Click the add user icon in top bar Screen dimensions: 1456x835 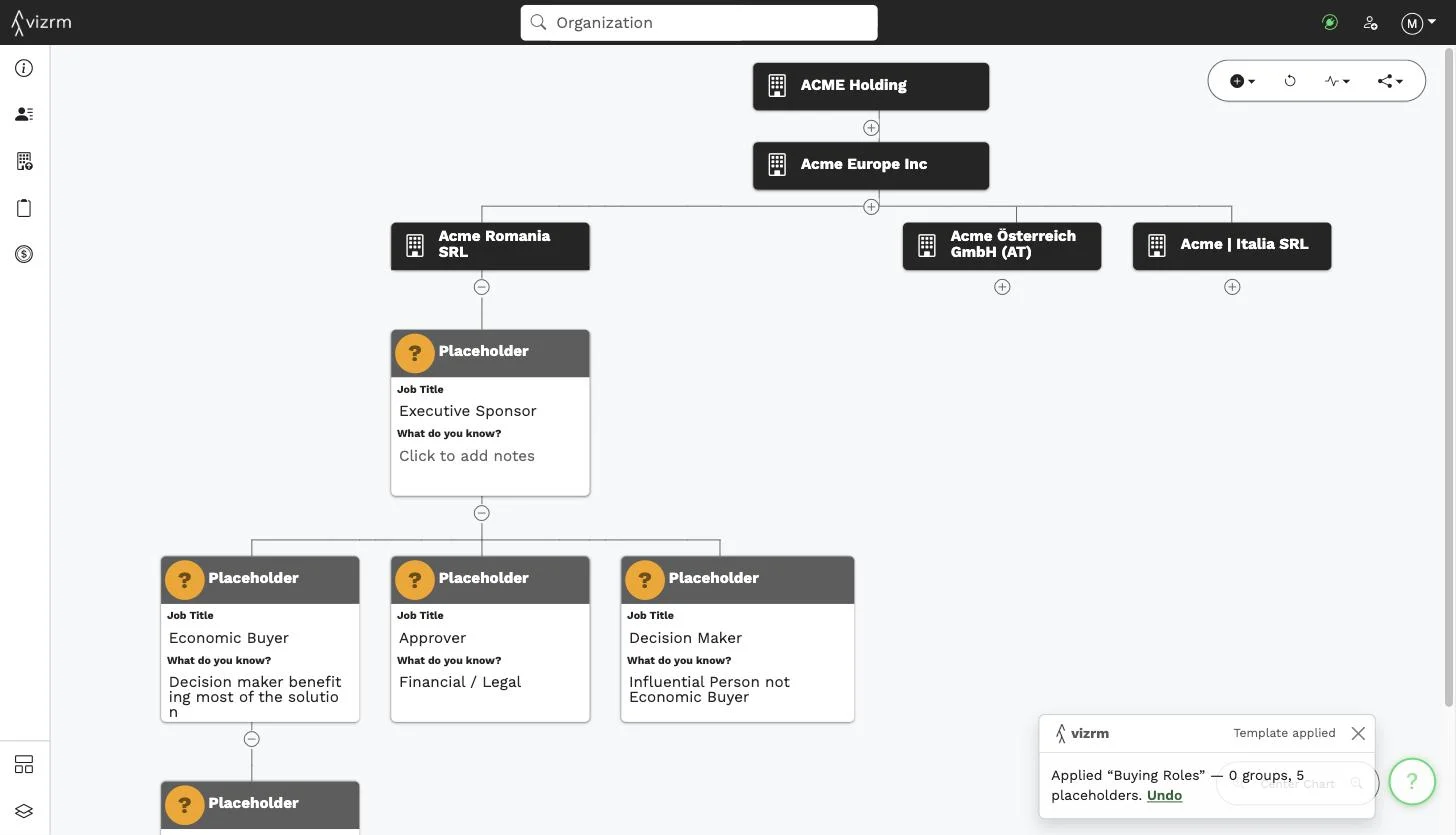[x=1370, y=23]
